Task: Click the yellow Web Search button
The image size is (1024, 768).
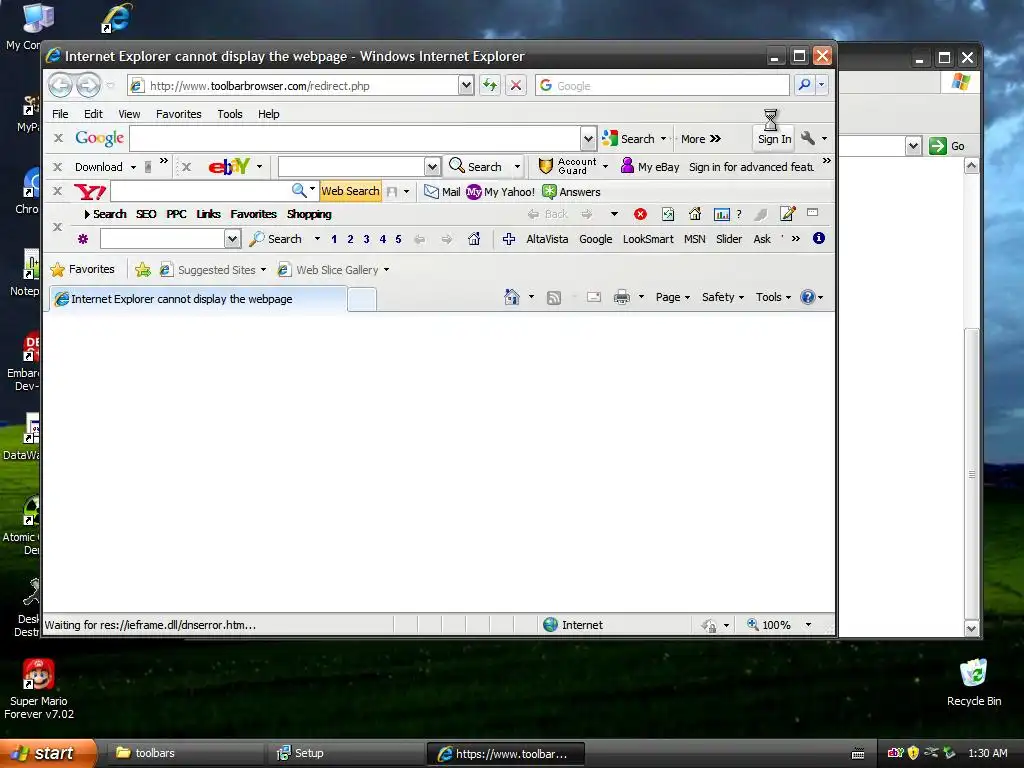Action: coord(350,191)
